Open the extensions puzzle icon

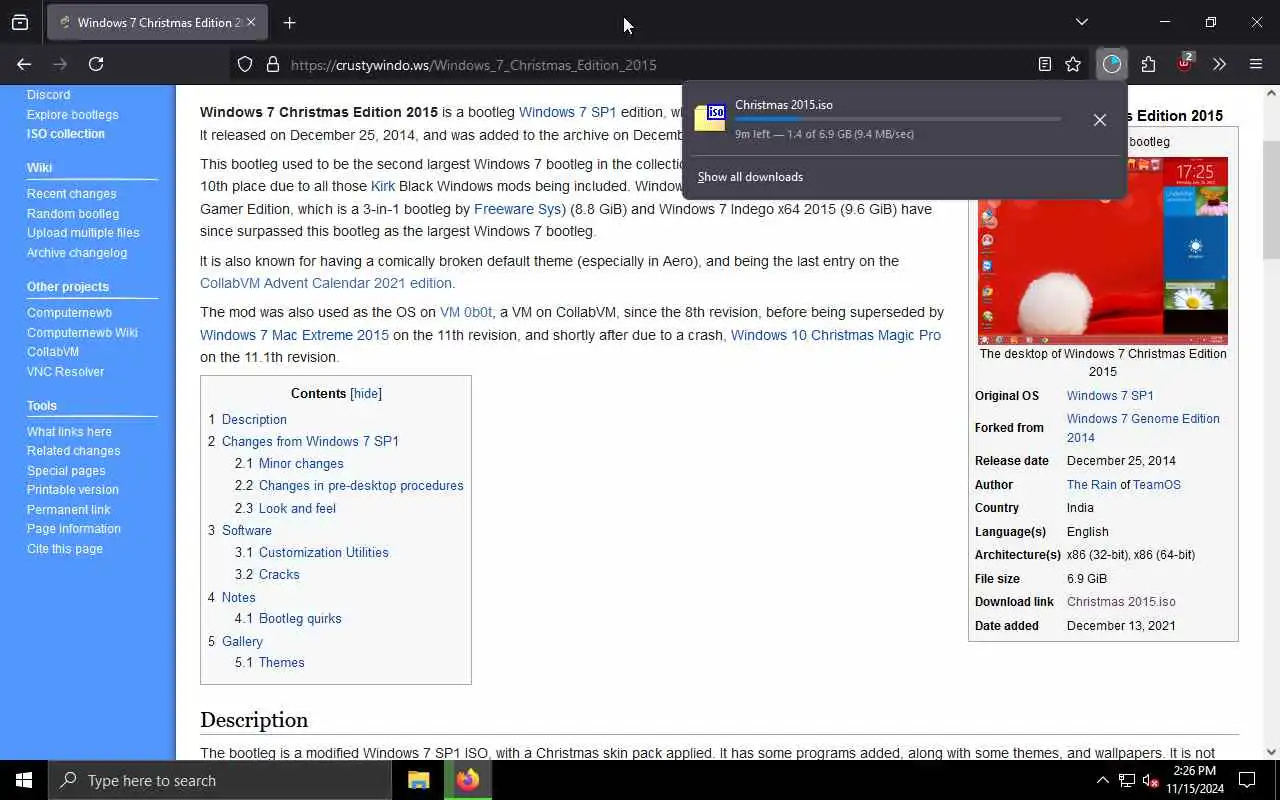1148,64
